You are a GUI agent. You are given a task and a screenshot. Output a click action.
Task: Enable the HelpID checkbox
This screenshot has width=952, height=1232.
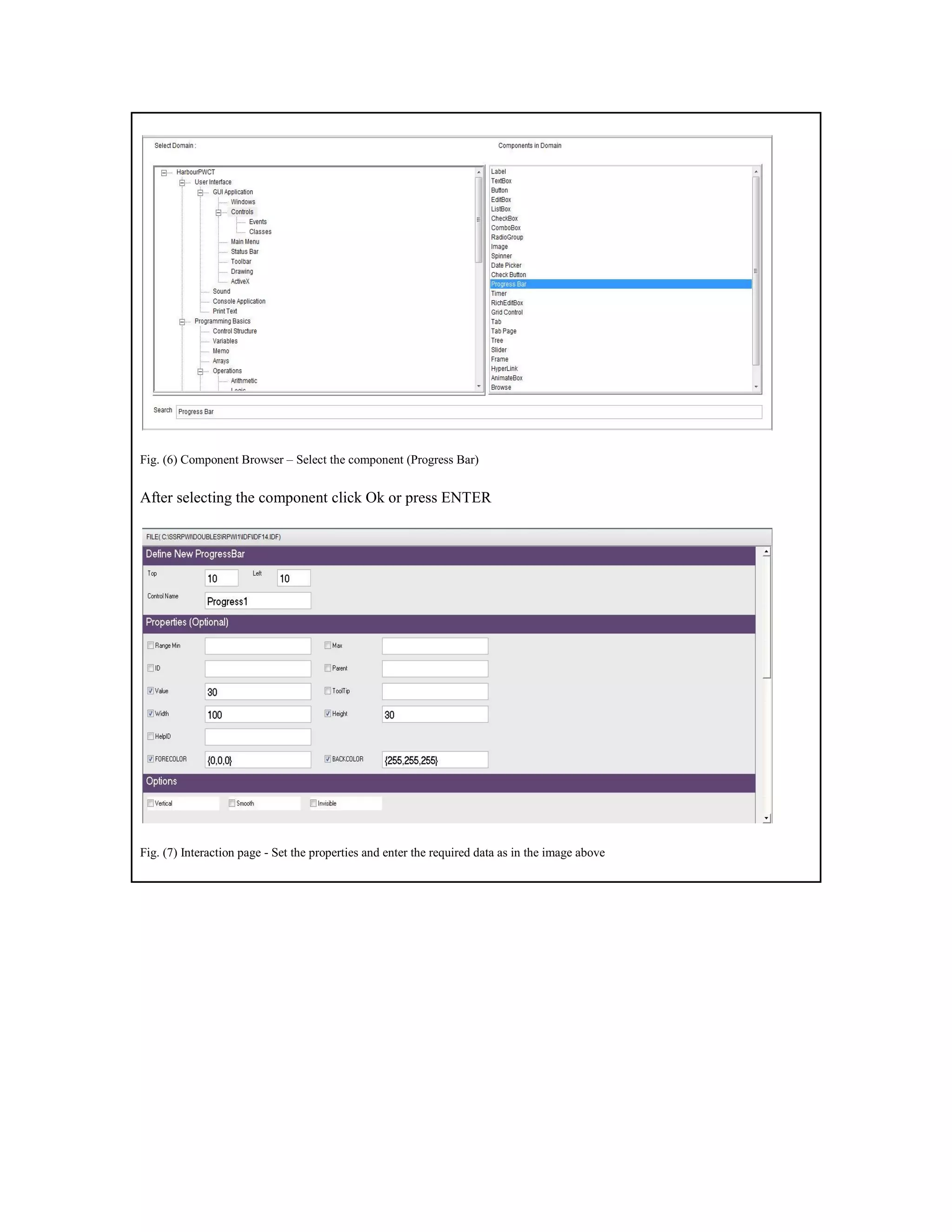pos(151,736)
